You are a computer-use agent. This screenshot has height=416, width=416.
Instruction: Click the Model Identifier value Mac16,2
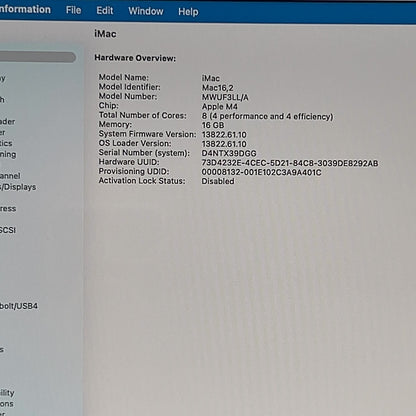click(x=217, y=88)
